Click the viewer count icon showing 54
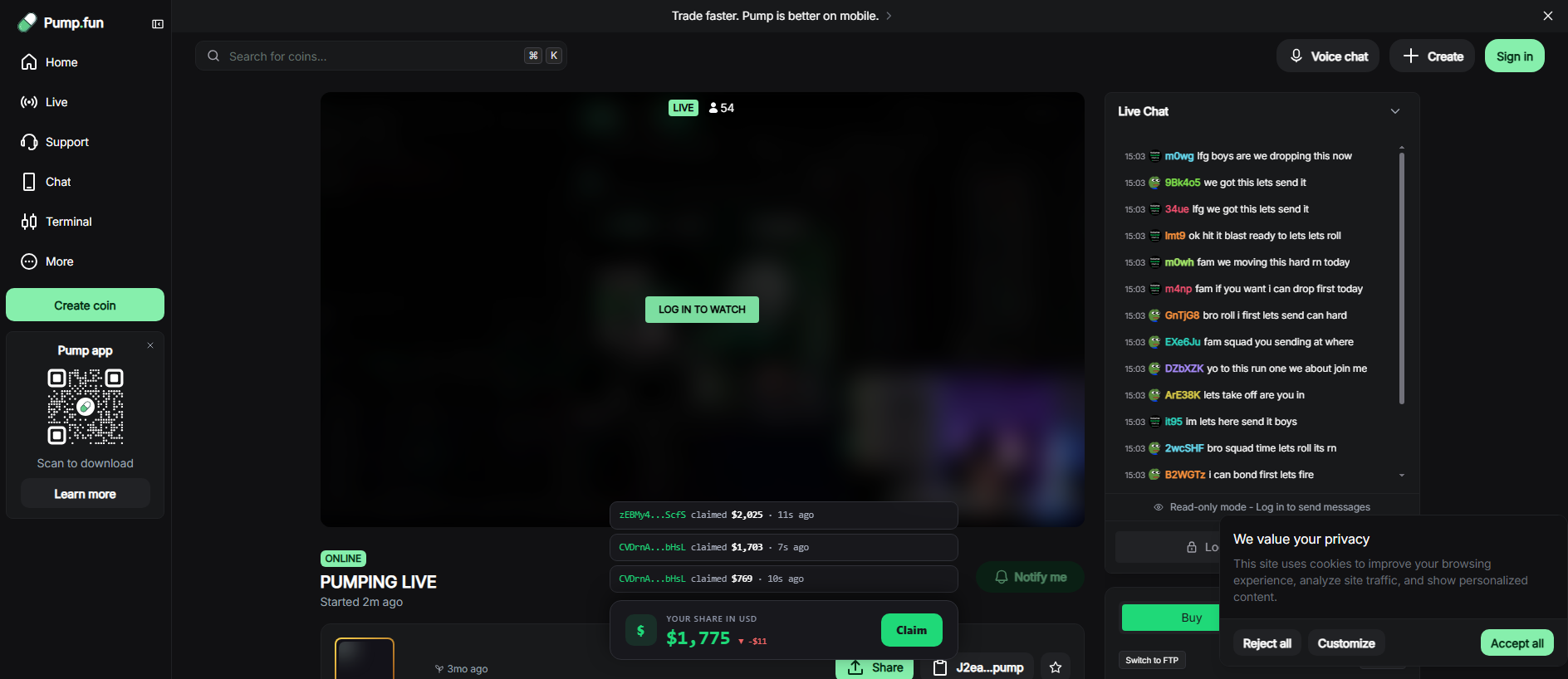Screen dimensions: 1568x679 coord(713,108)
